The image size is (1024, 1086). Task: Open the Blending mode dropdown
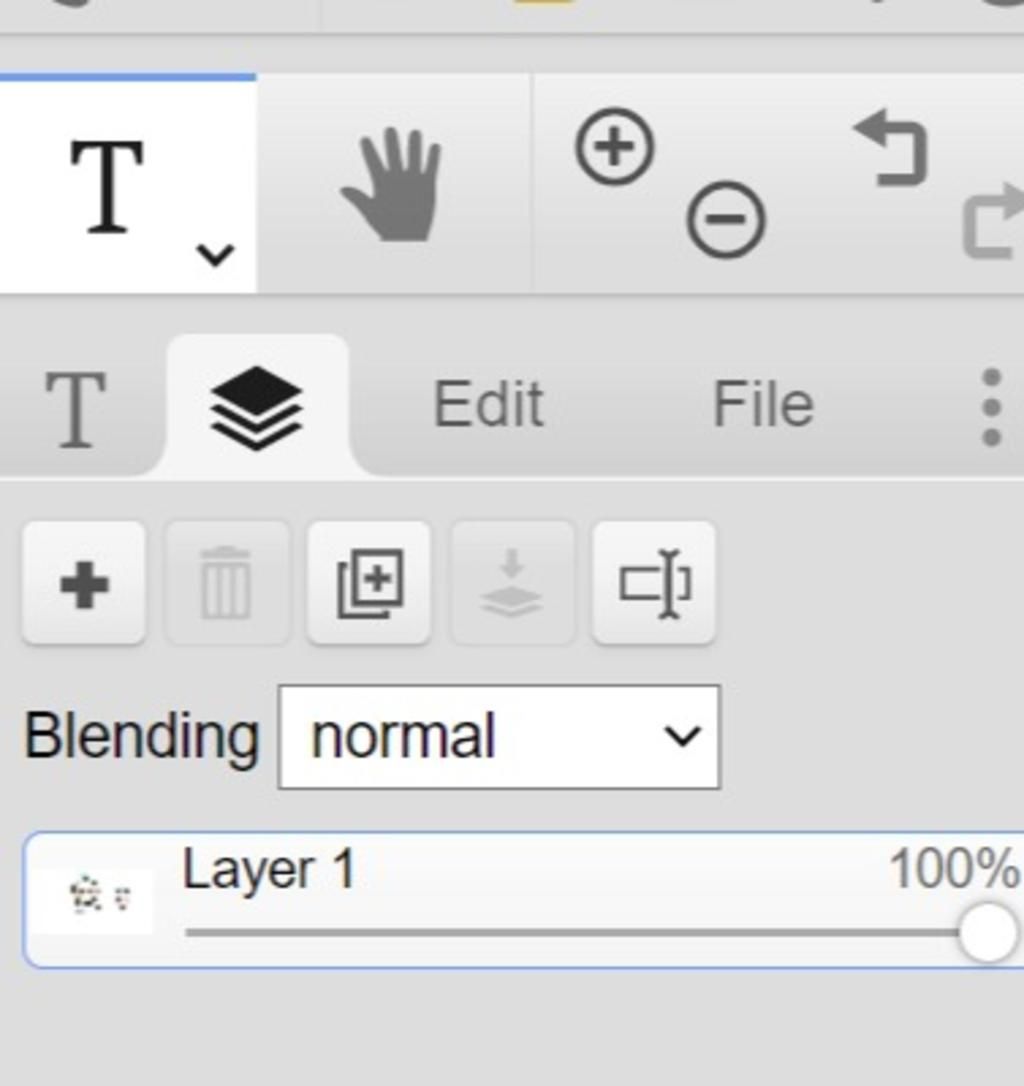[x=499, y=737]
